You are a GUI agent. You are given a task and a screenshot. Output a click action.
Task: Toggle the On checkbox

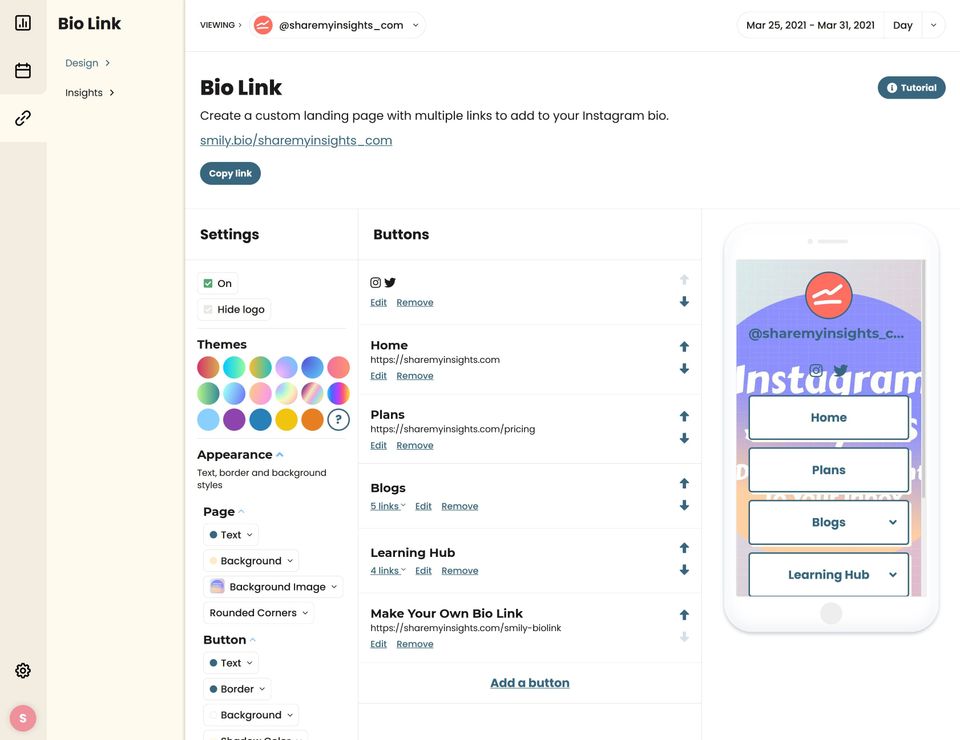coord(208,284)
